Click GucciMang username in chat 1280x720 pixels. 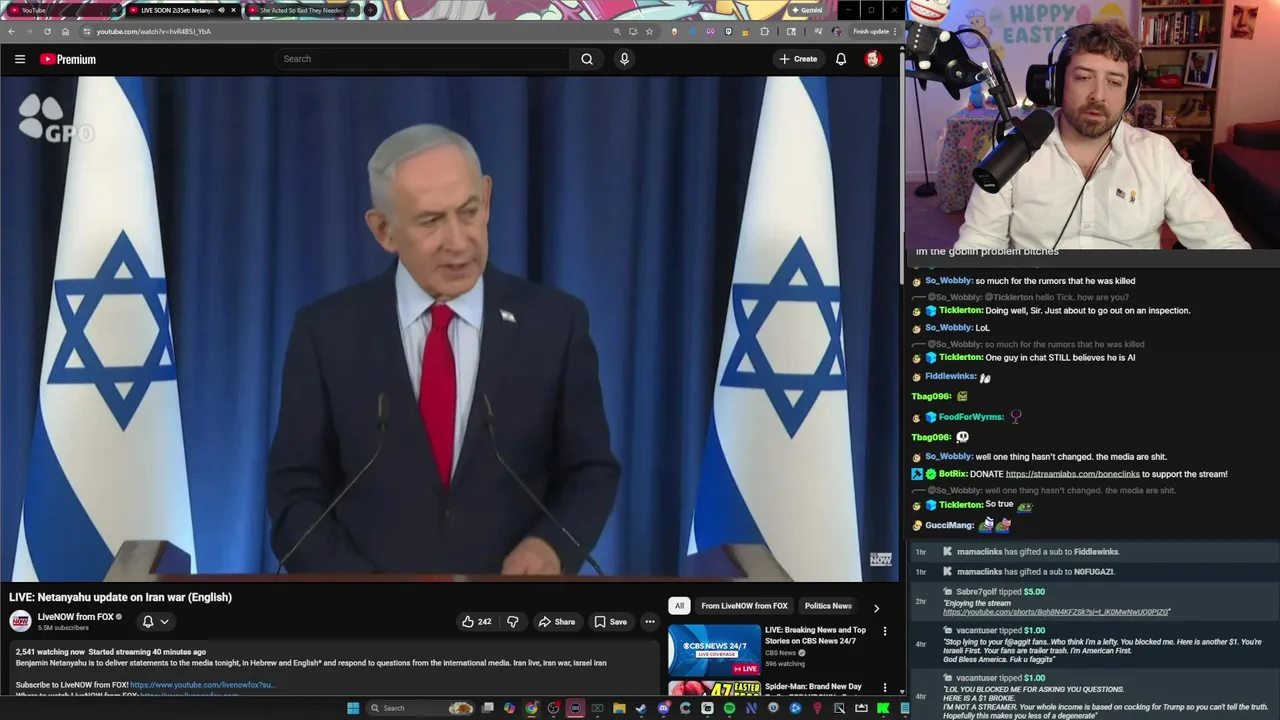(949, 525)
